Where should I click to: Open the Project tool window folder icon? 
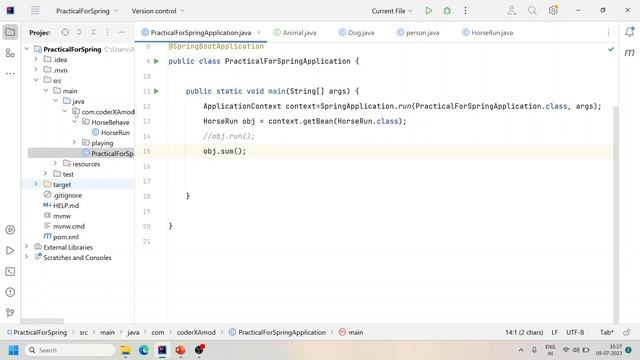click(10, 32)
